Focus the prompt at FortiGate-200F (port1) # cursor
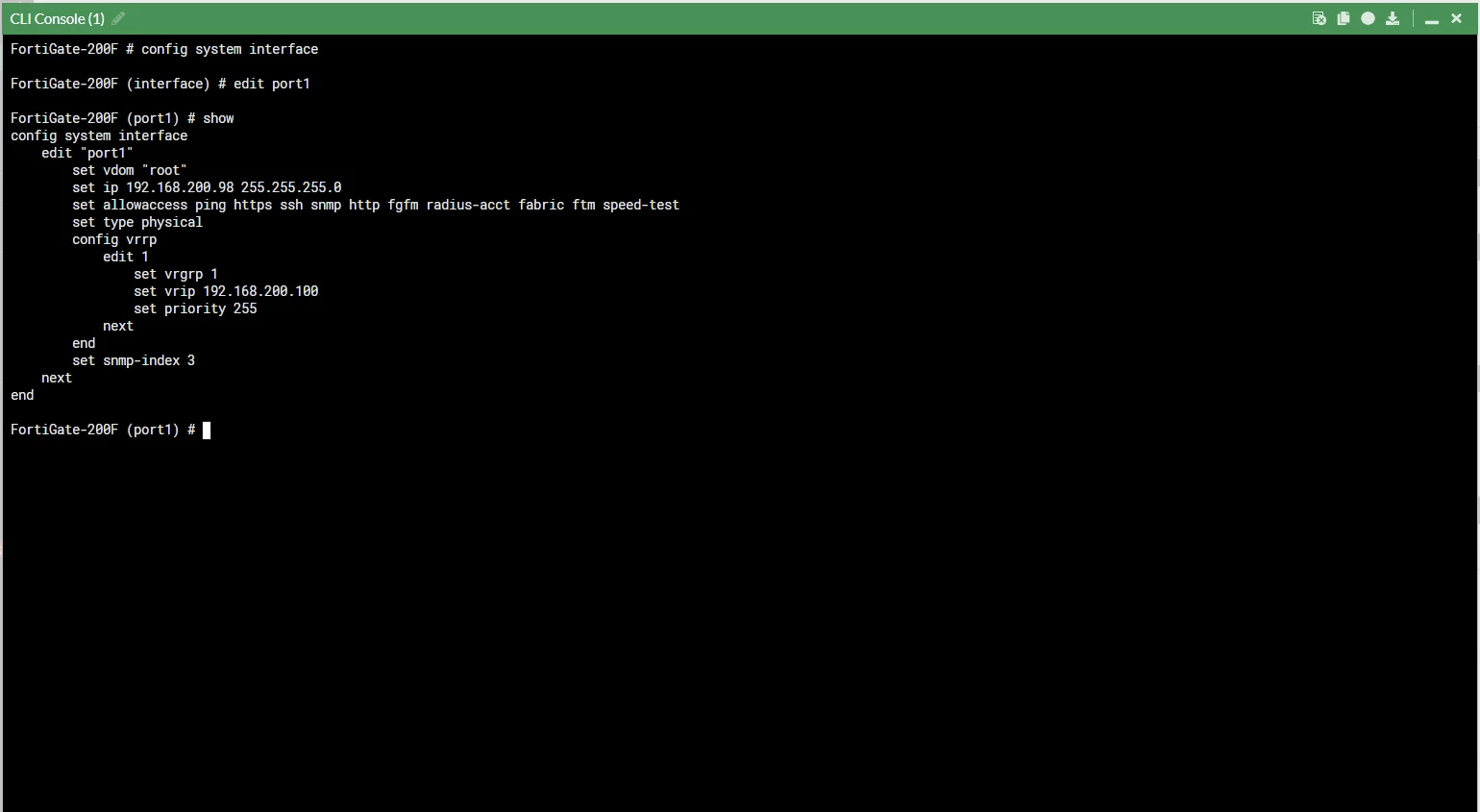Screen dimensions: 1480x812 (207, 430)
